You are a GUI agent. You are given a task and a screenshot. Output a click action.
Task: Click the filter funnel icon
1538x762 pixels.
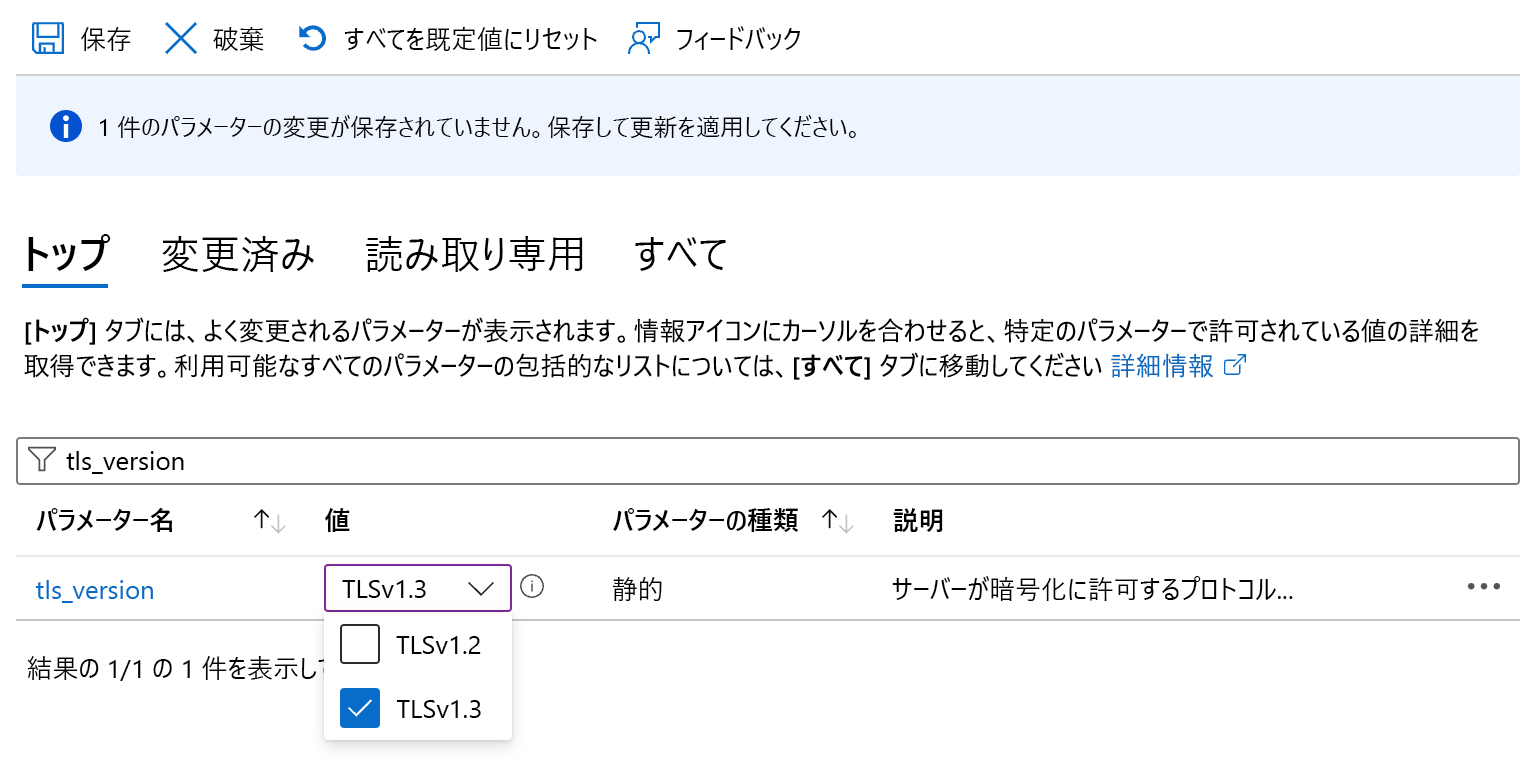click(x=41, y=460)
